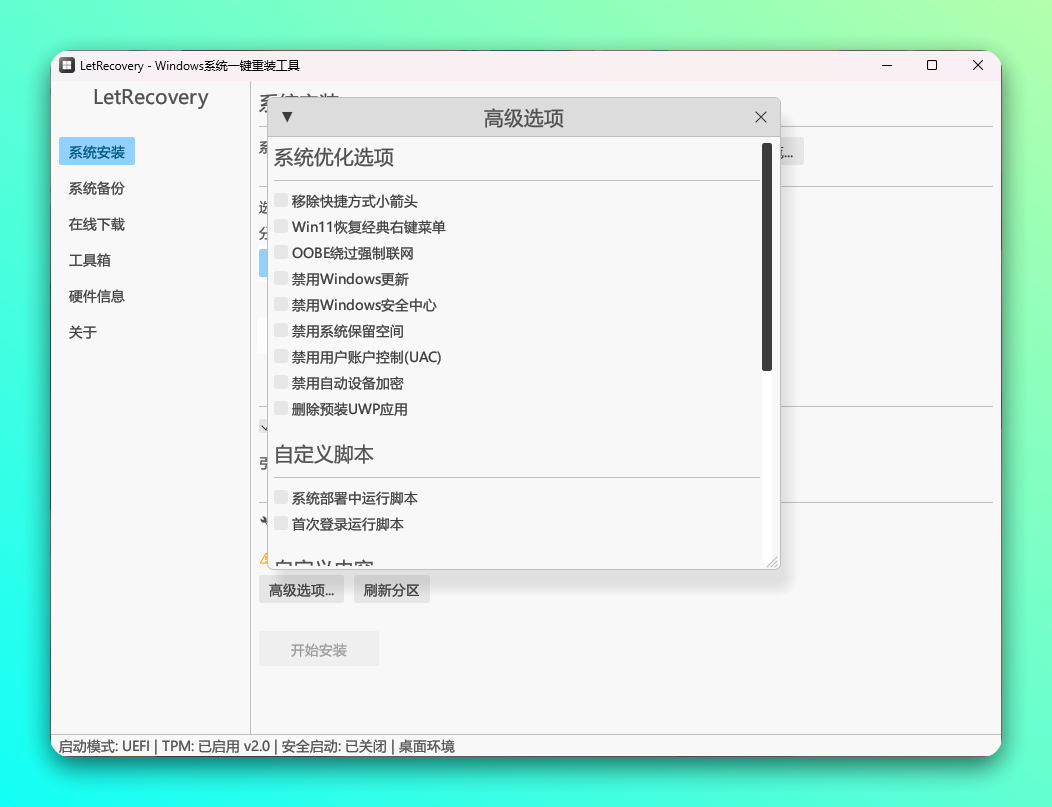1052x807 pixels.
Task: Collapse the 高级选项 dialog with the triangle
Action: (x=287, y=117)
